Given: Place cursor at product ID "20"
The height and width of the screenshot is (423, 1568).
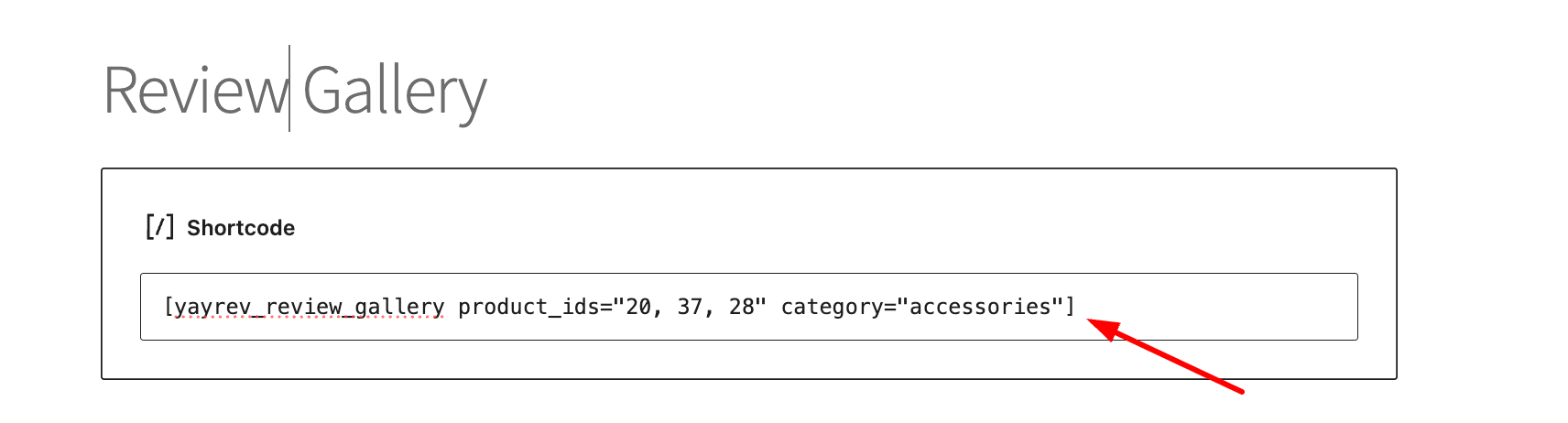Looking at the screenshot, I should pyautogui.click(x=637, y=307).
